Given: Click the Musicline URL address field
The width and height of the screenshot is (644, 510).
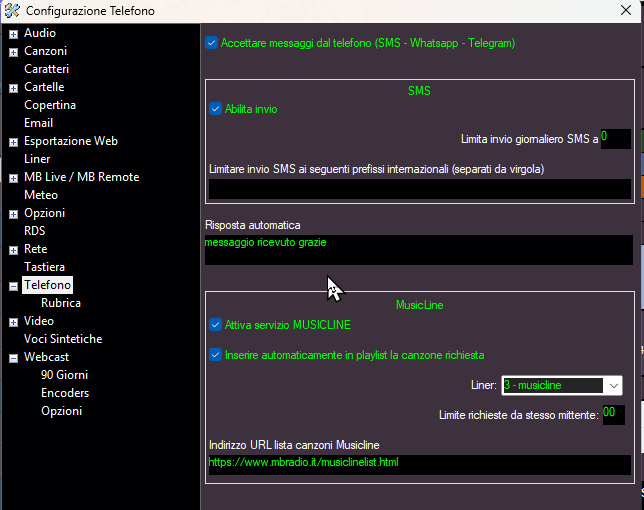Looking at the screenshot, I should tap(418, 465).
